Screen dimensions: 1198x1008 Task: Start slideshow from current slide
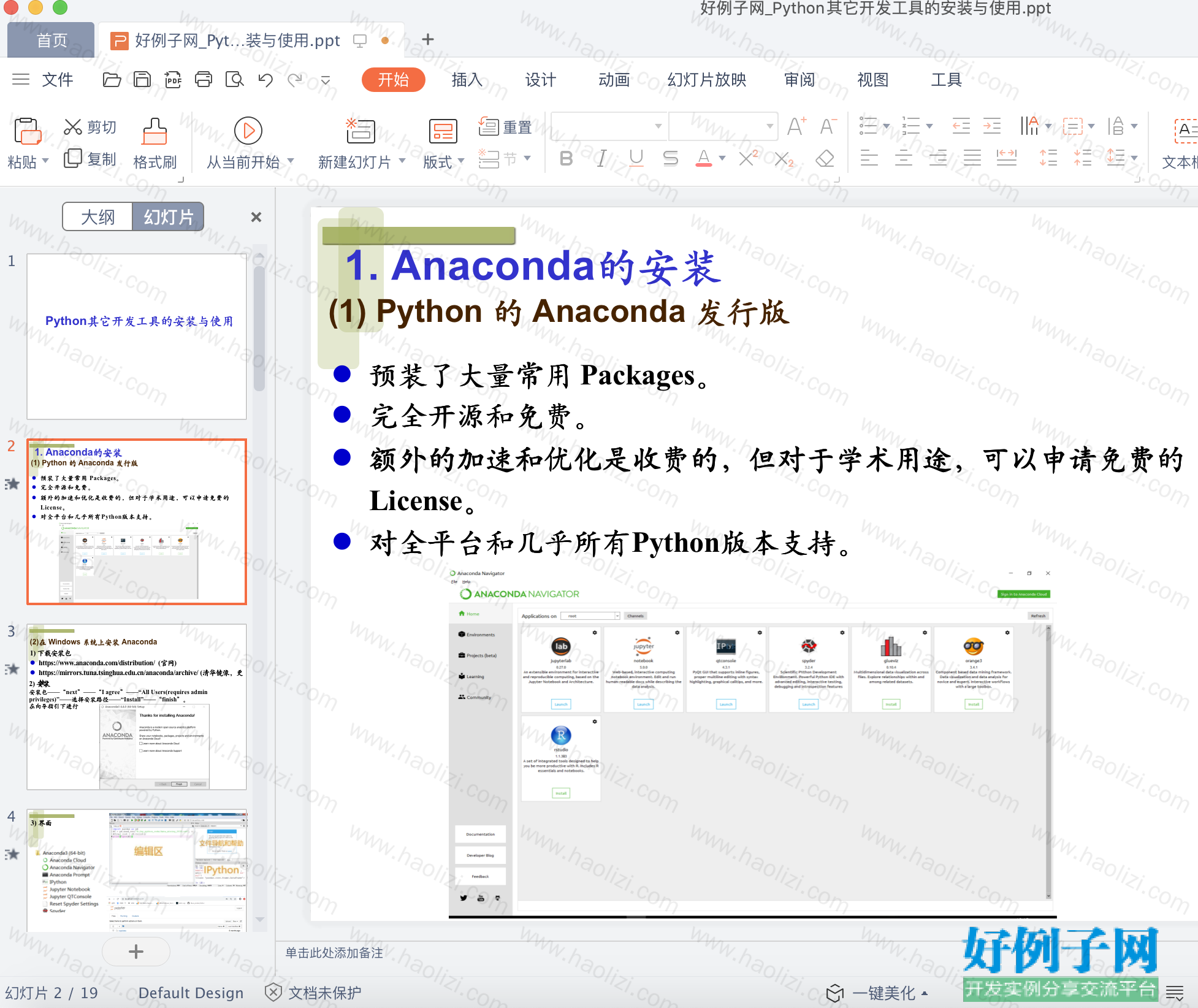pos(248,131)
